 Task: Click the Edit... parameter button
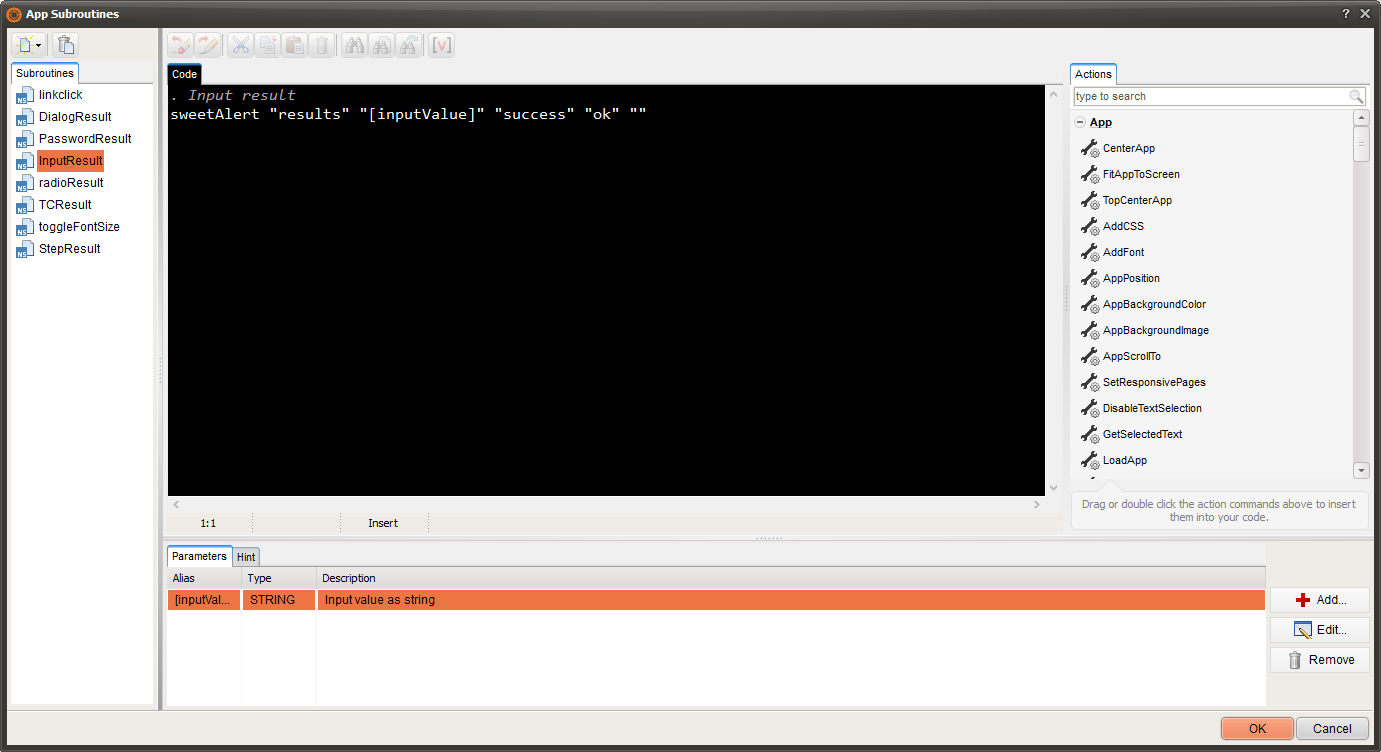[x=1319, y=630]
